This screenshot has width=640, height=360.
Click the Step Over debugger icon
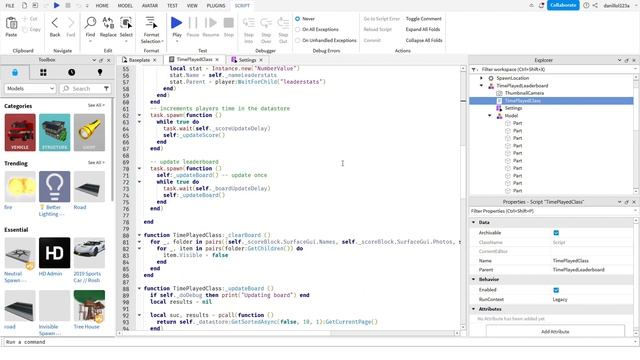tap(266, 23)
